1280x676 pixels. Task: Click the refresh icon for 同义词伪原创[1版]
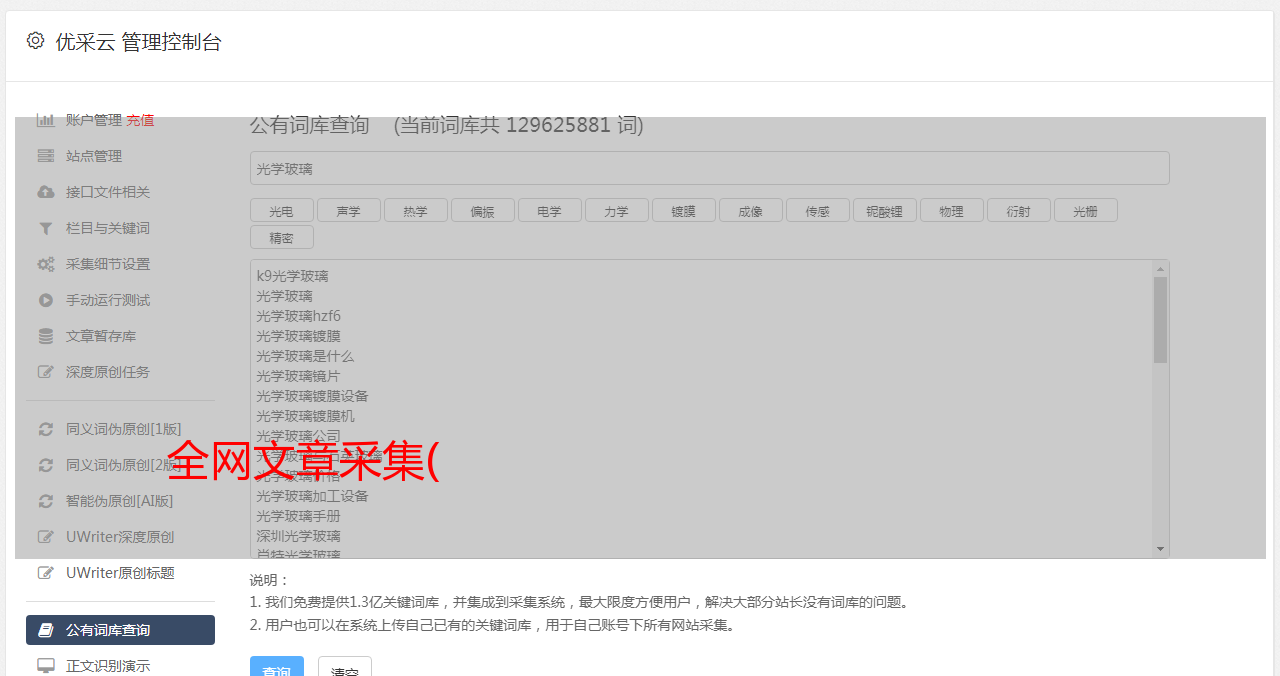tap(46, 429)
